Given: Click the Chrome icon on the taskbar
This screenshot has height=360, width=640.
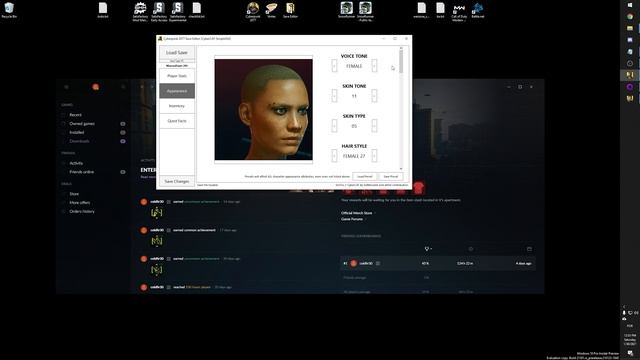Looking at the screenshot, I should coord(630,17).
